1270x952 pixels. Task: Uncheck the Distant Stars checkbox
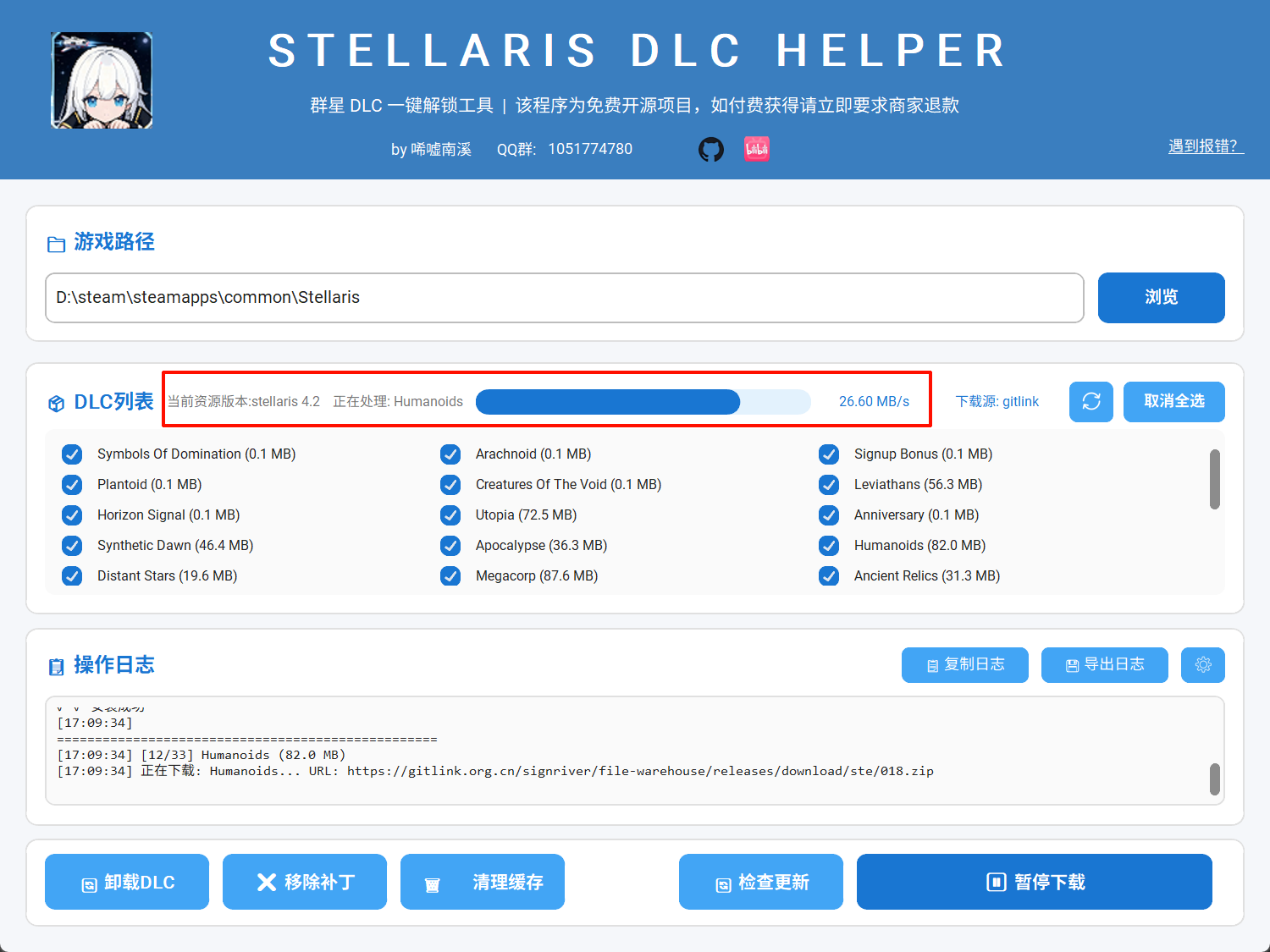pos(72,576)
